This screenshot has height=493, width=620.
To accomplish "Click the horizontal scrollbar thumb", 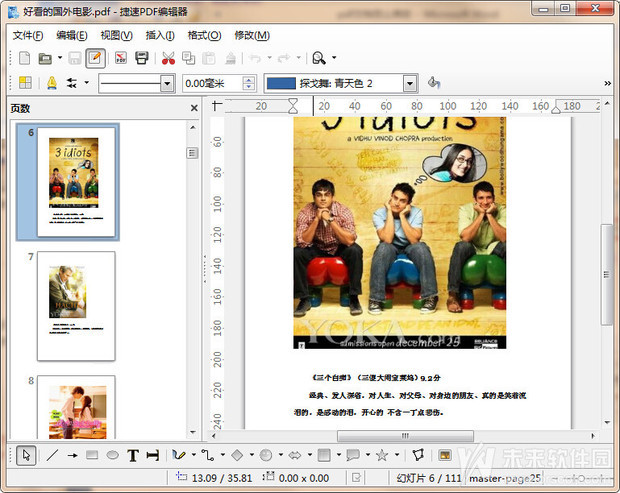I will point(405,436).
